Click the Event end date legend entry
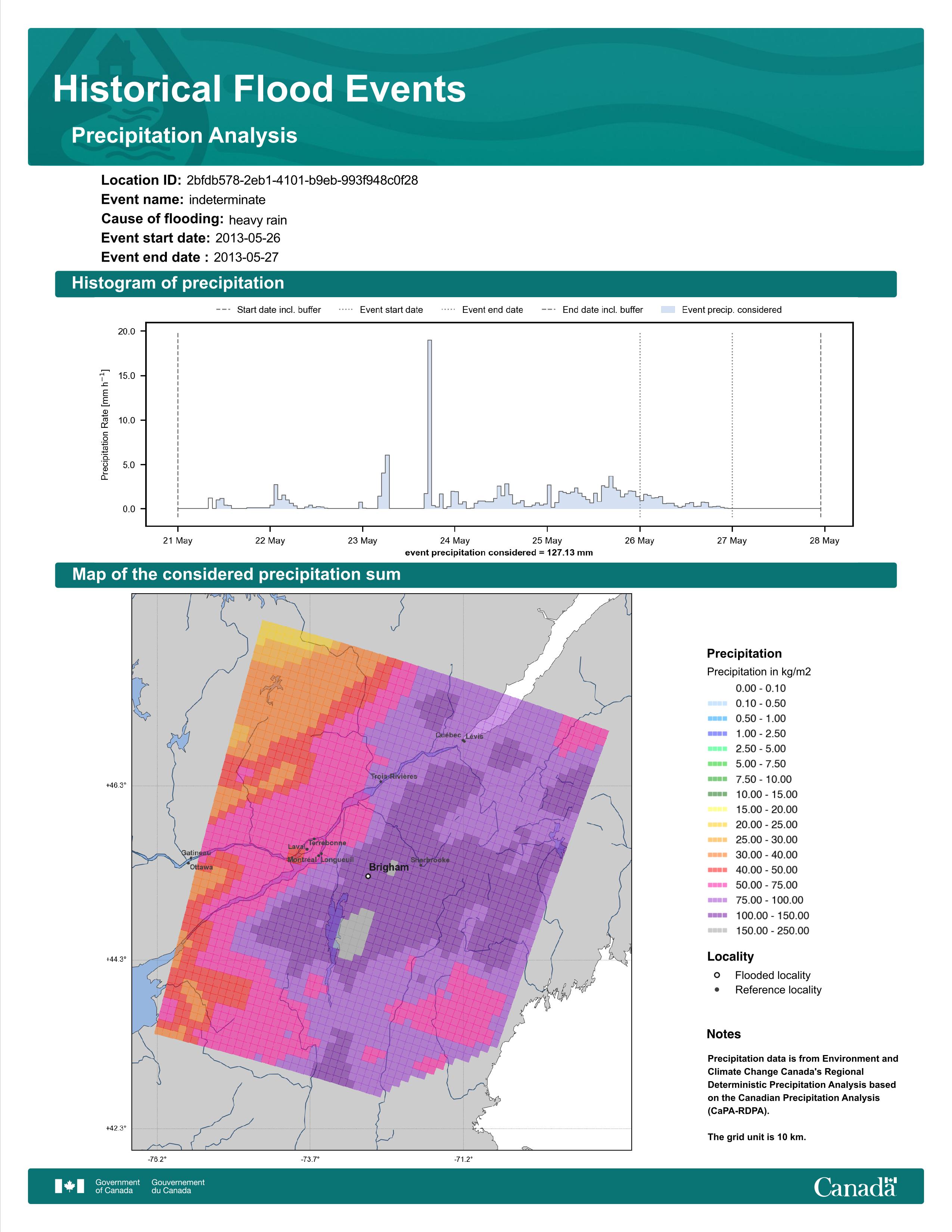 (x=482, y=310)
